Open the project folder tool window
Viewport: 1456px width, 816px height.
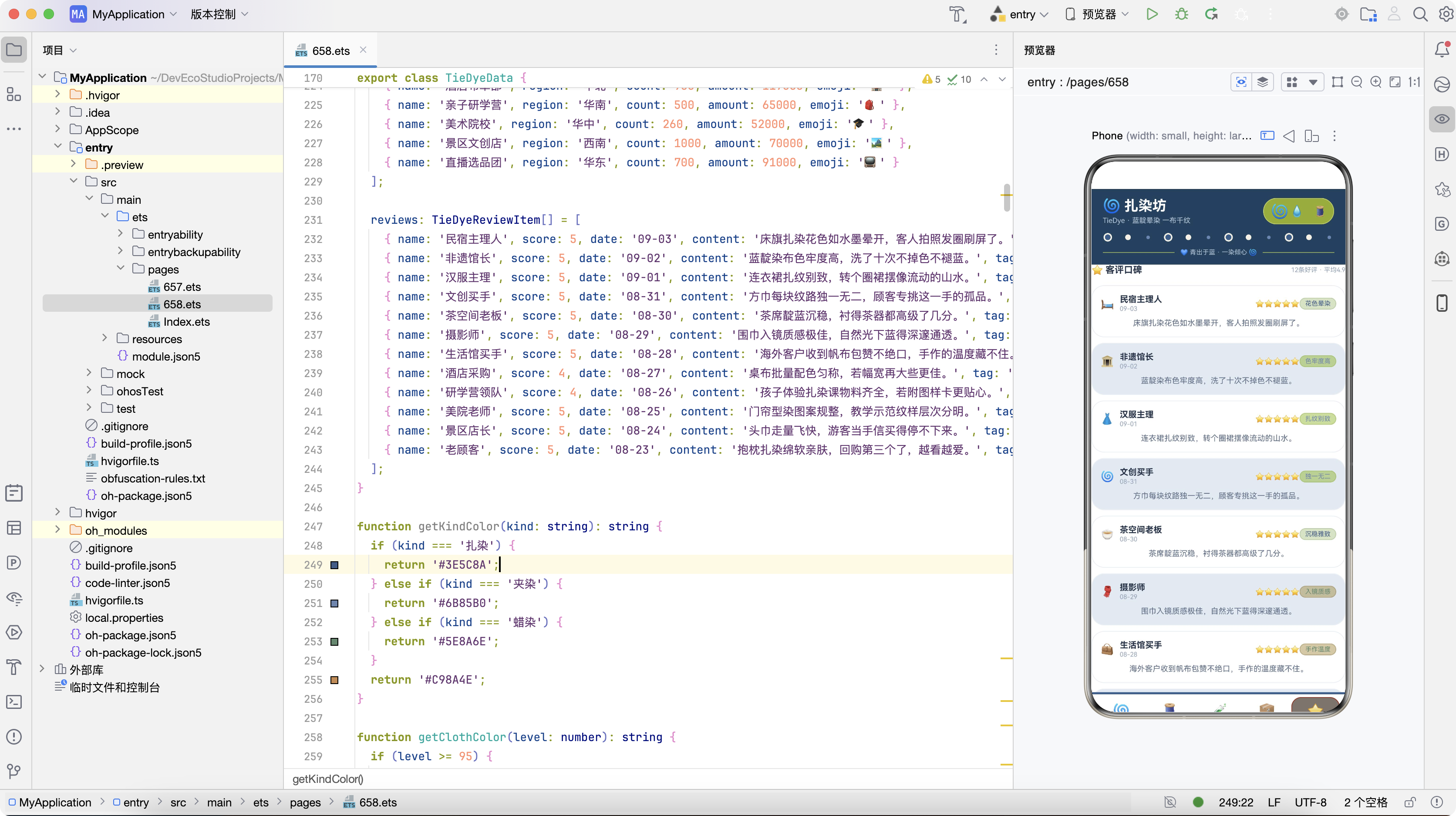tap(14, 50)
